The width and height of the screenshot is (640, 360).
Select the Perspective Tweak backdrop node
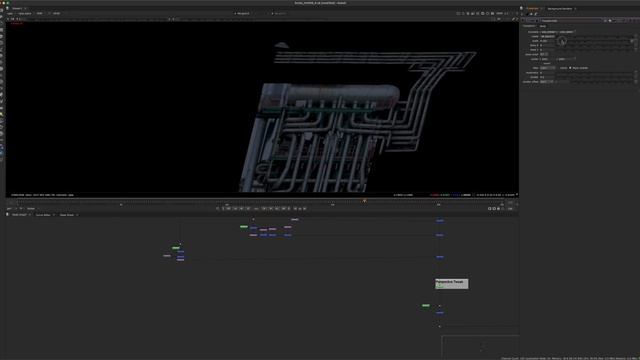coord(451,284)
